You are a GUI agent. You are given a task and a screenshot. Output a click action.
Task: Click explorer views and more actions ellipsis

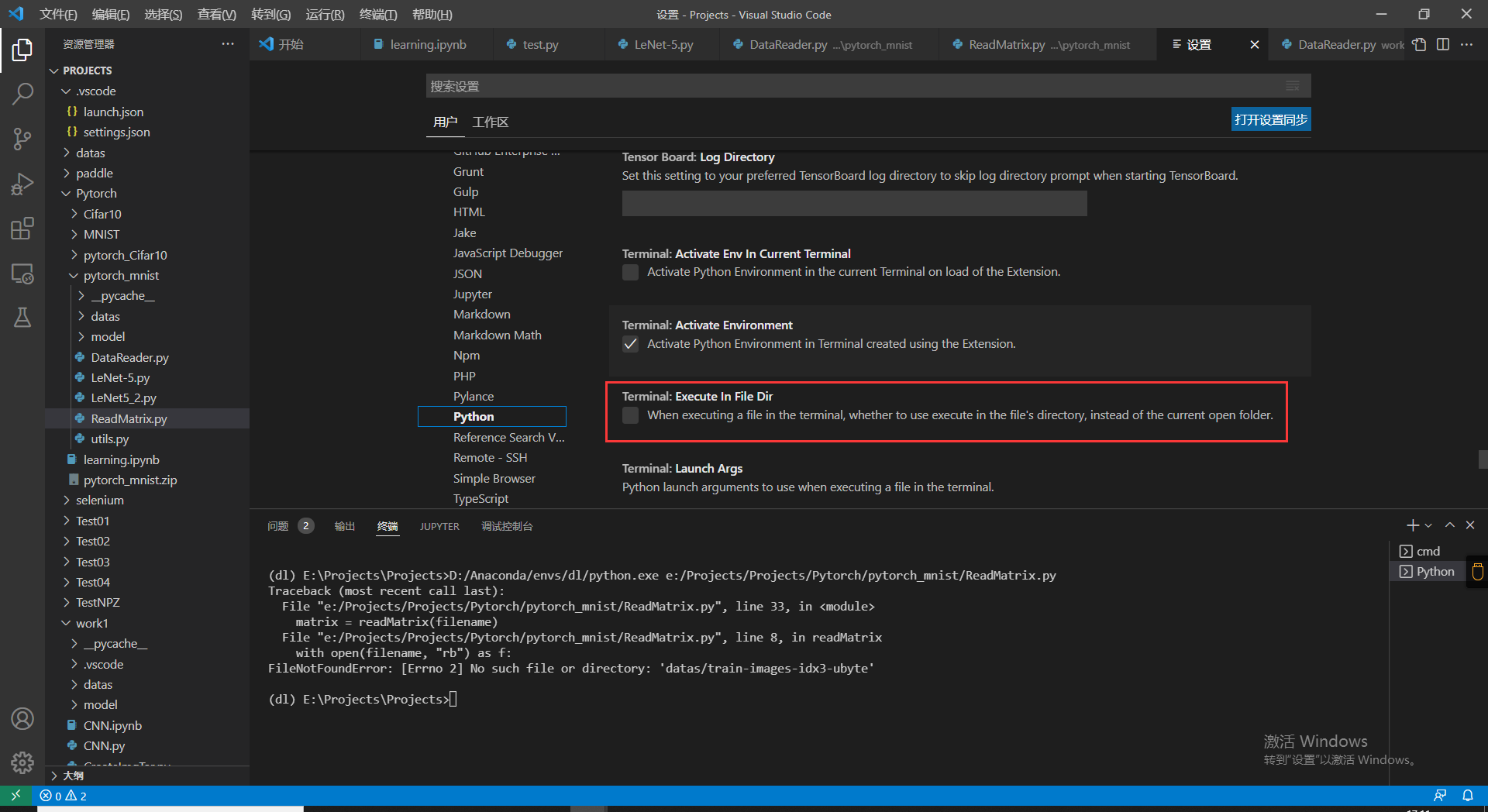point(227,44)
